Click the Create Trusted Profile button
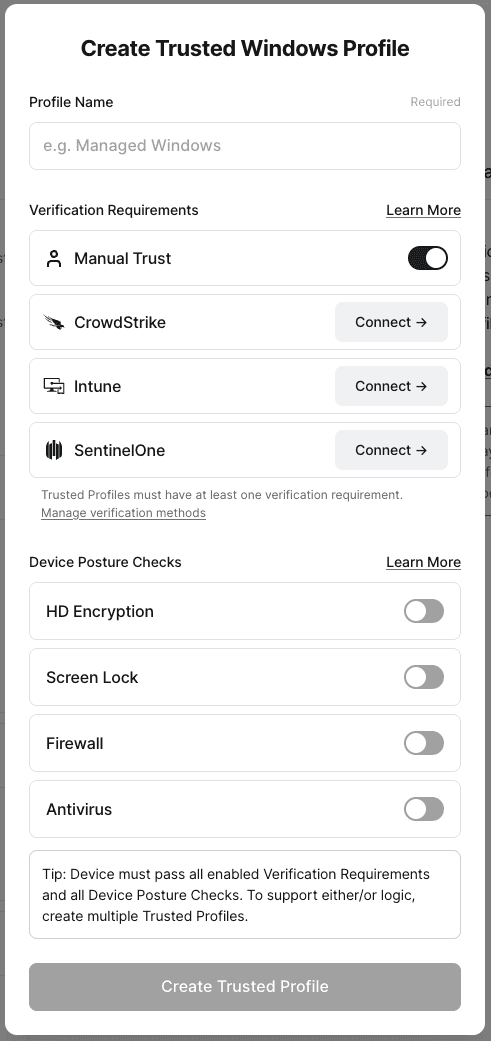Screen dimensions: 491x1041 click(x=245, y=987)
